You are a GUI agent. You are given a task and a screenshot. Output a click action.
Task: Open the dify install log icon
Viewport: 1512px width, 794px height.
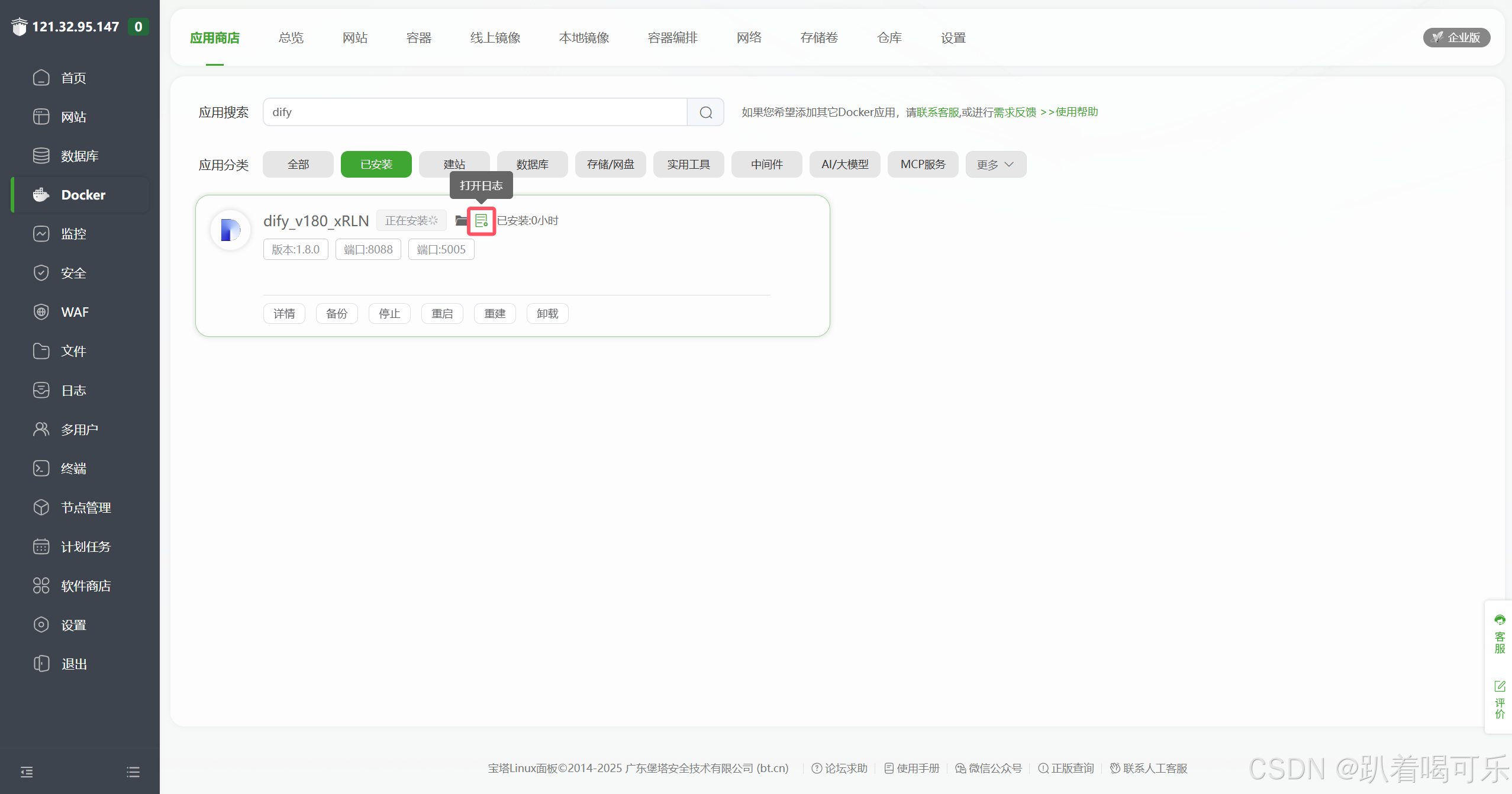point(481,221)
